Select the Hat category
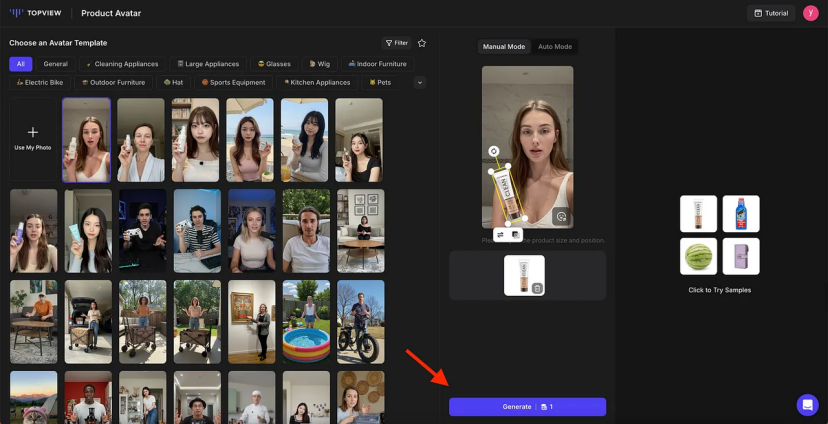The image size is (828, 424). tap(173, 82)
